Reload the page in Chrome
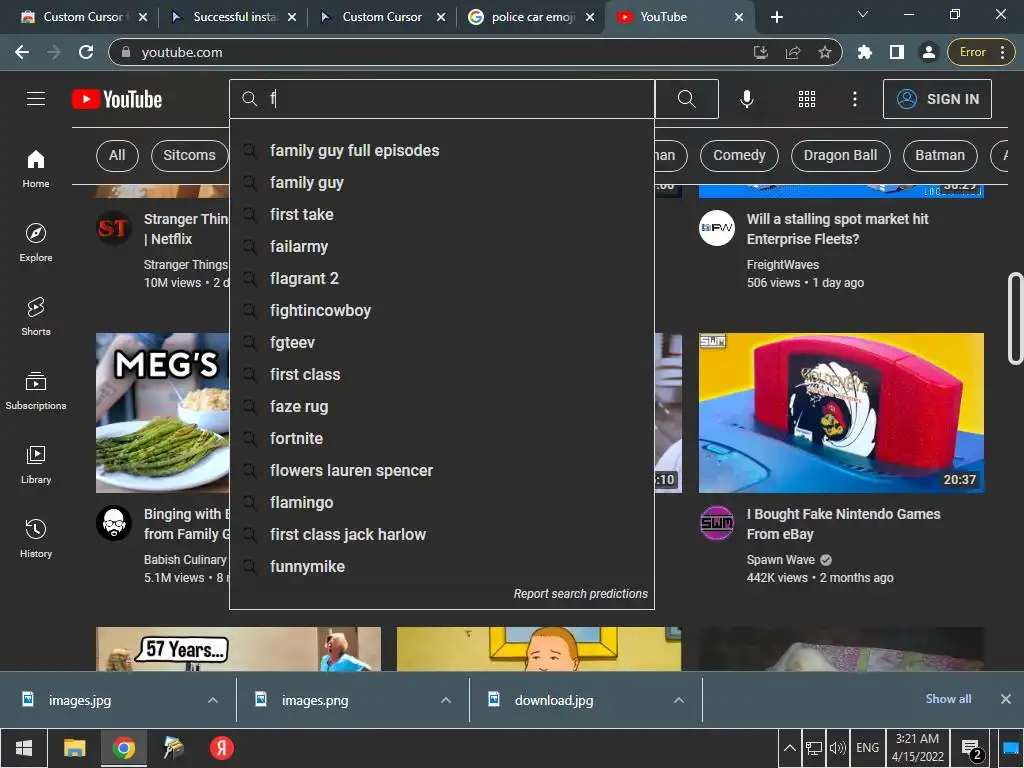The width and height of the screenshot is (1024, 768). point(86,52)
